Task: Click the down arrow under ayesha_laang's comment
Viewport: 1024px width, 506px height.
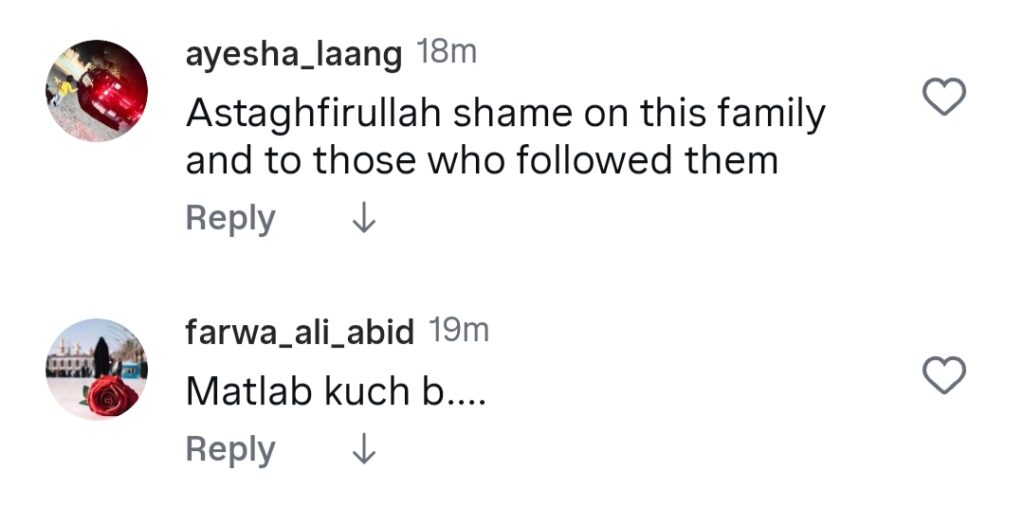Action: click(364, 218)
